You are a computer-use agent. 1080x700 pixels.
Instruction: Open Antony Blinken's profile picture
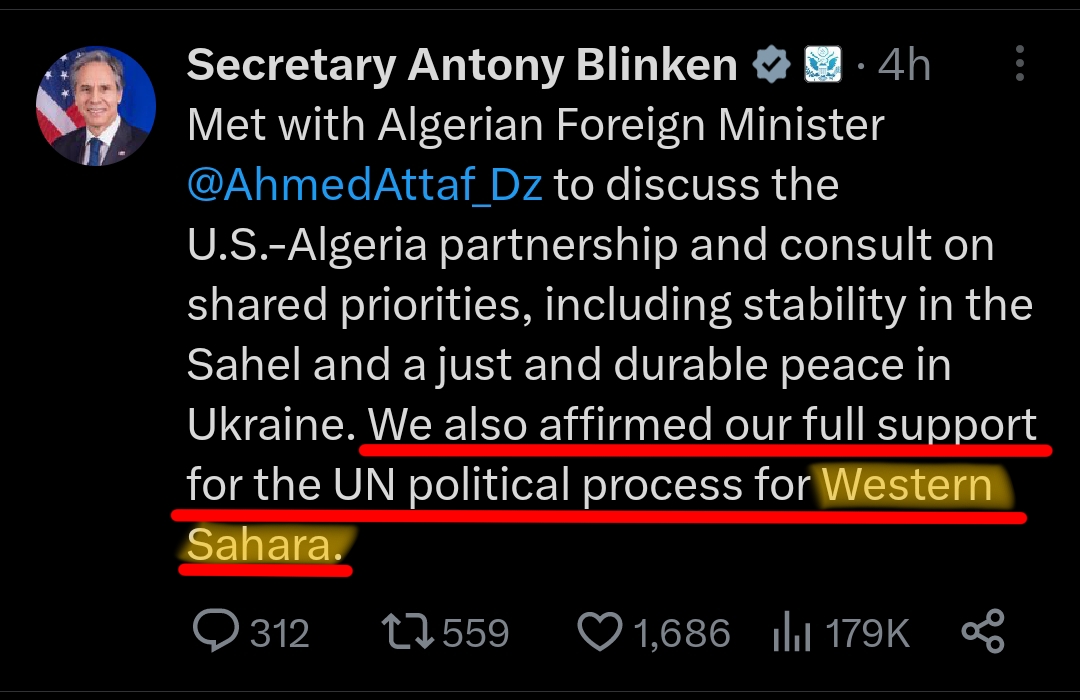click(96, 105)
